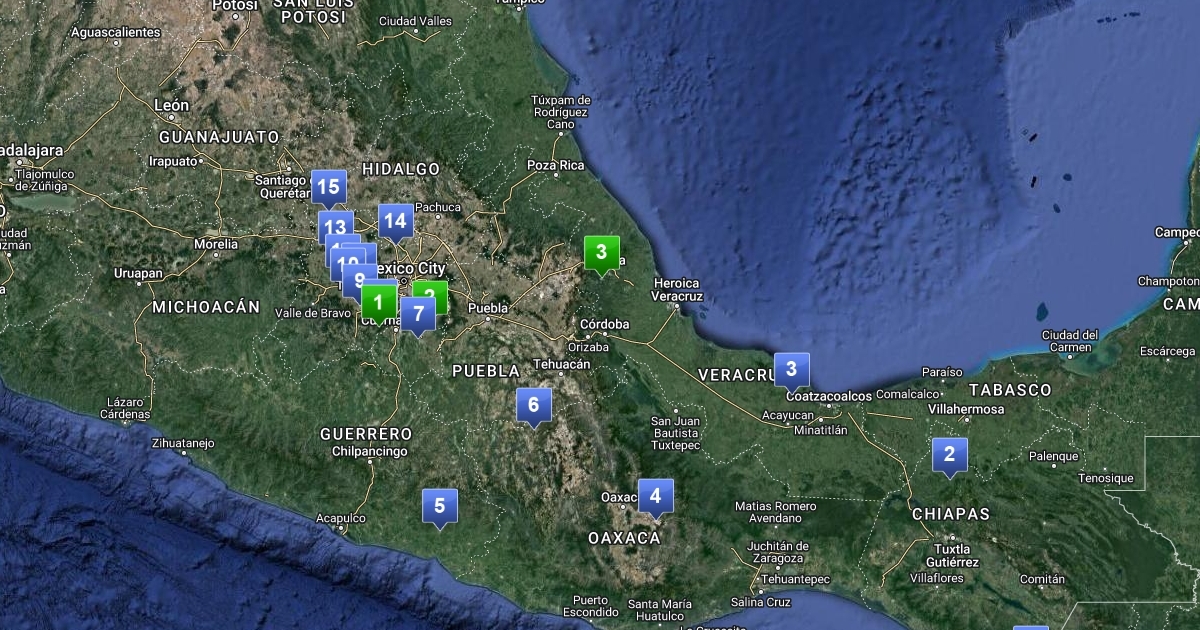The width and height of the screenshot is (1200, 630).
Task: Click the Juchitán de Zaragoza label
Action: point(776,552)
